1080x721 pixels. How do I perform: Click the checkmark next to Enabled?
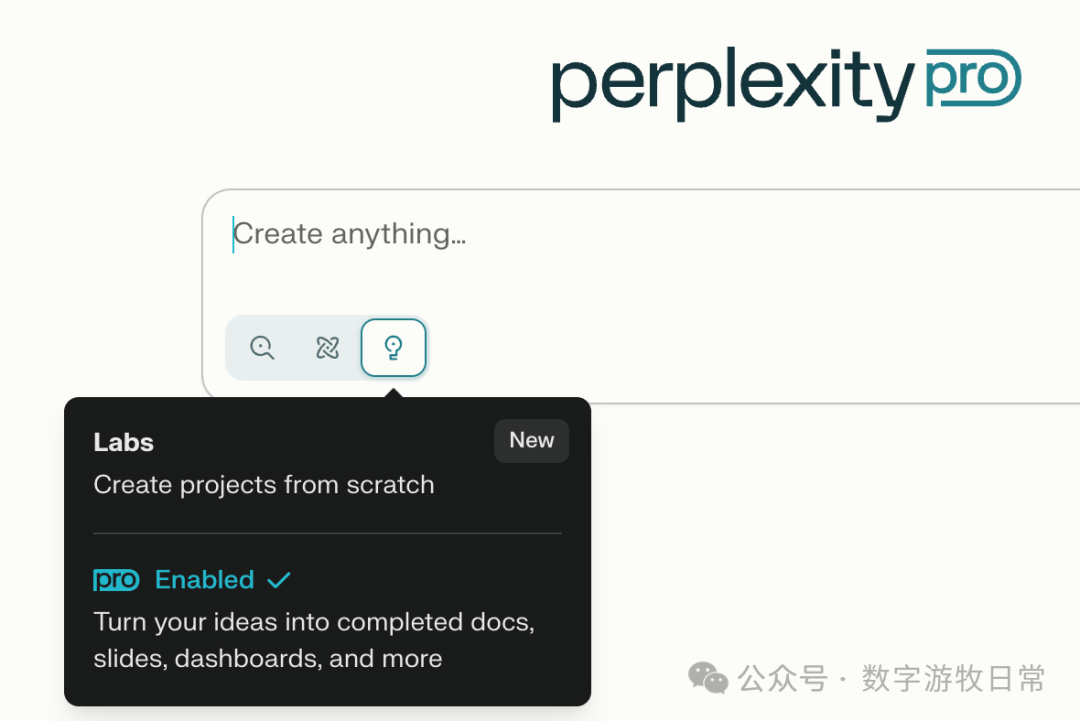point(279,580)
